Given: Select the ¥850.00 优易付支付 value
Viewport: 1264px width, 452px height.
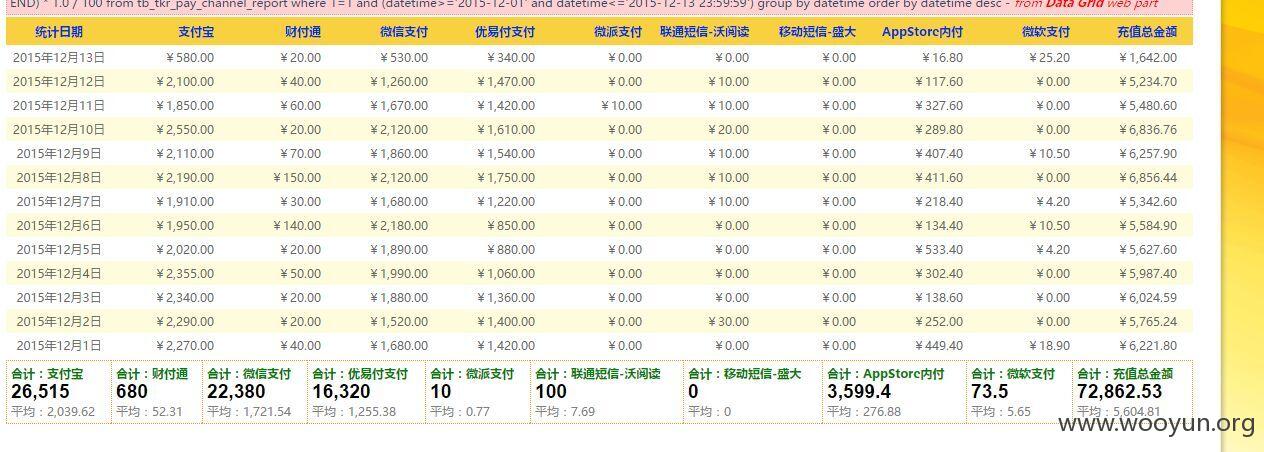Looking at the screenshot, I should 510,226.
